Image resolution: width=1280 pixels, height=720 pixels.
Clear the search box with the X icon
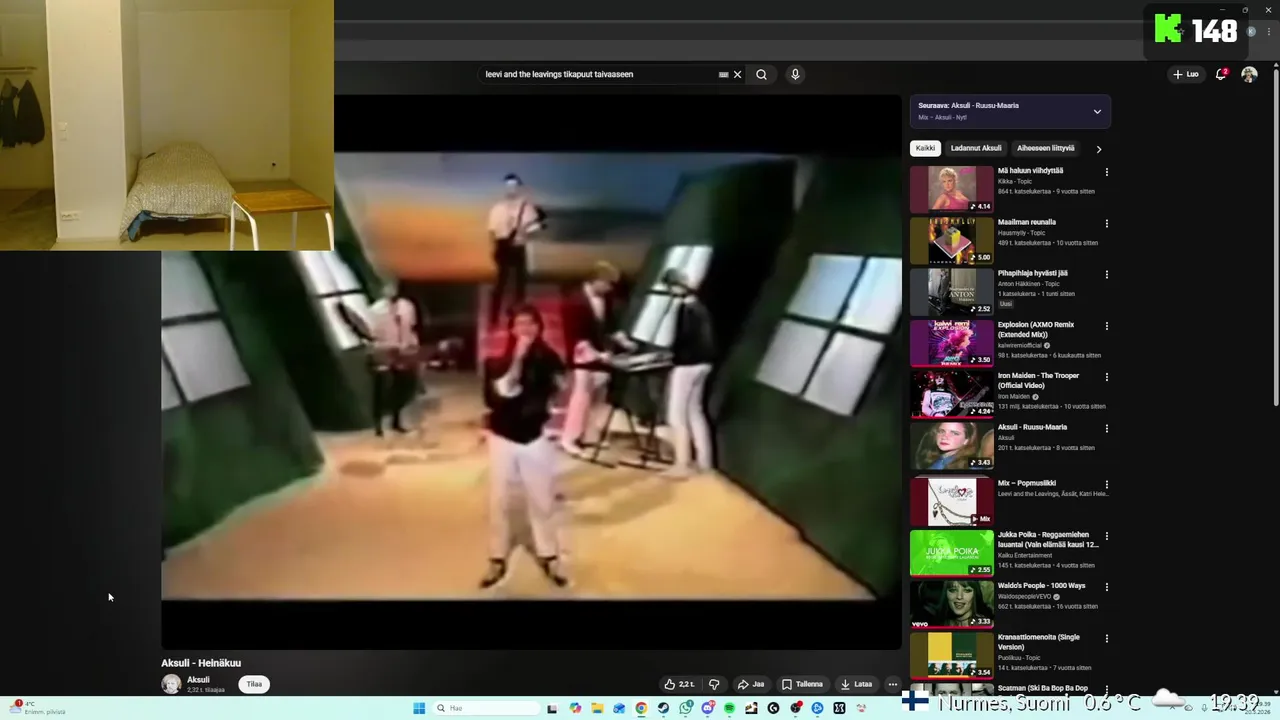click(738, 74)
